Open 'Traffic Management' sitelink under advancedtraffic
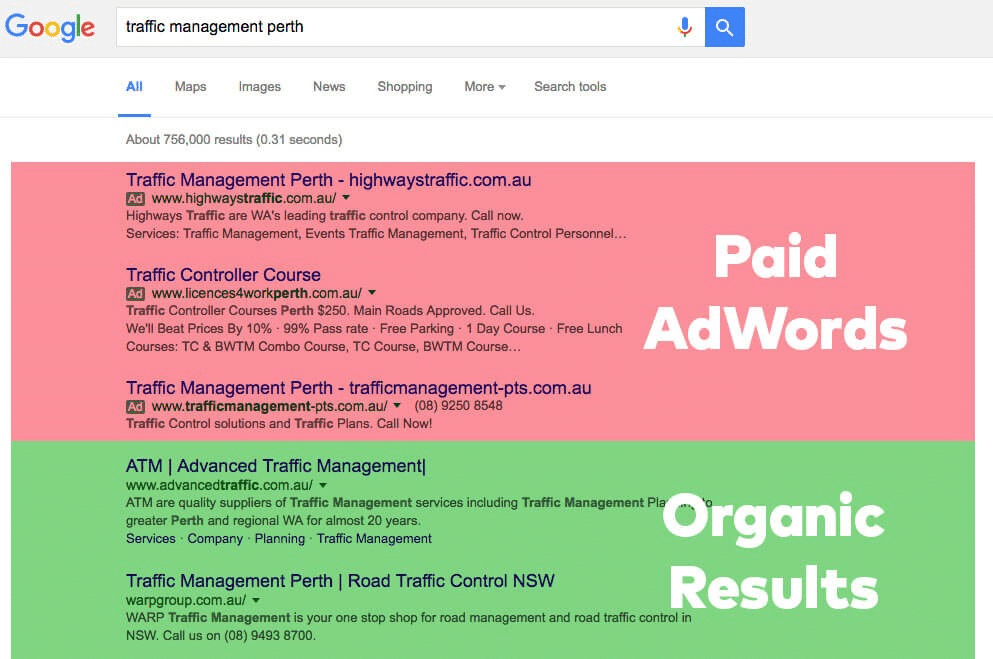Viewport: 993px width, 659px height. click(x=374, y=539)
